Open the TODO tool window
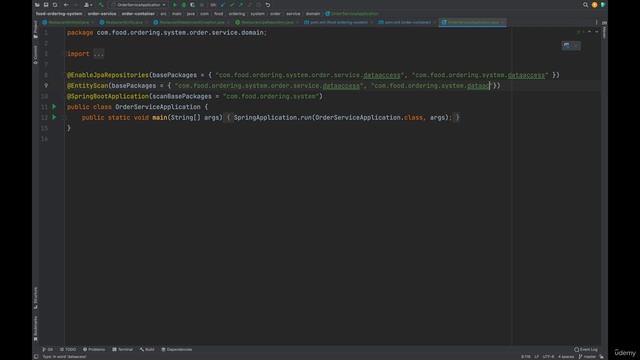The height and width of the screenshot is (360, 640). click(68, 349)
